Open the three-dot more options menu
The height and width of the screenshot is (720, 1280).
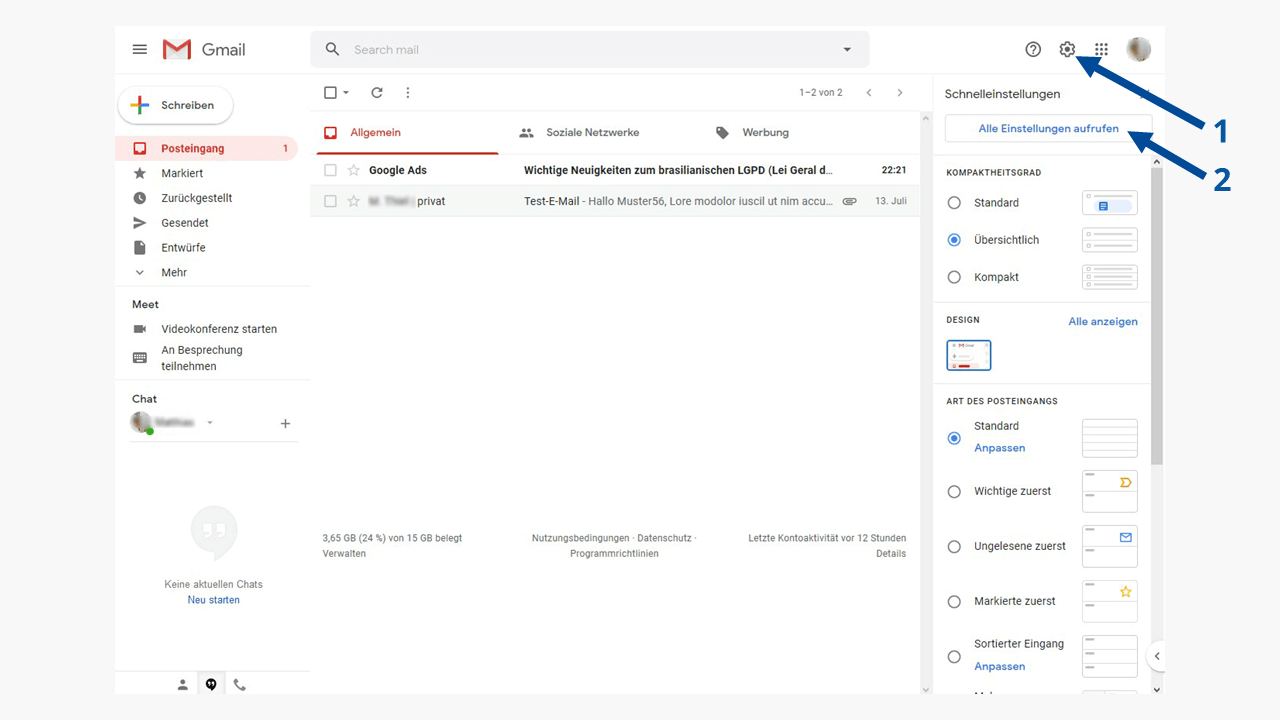point(407,92)
